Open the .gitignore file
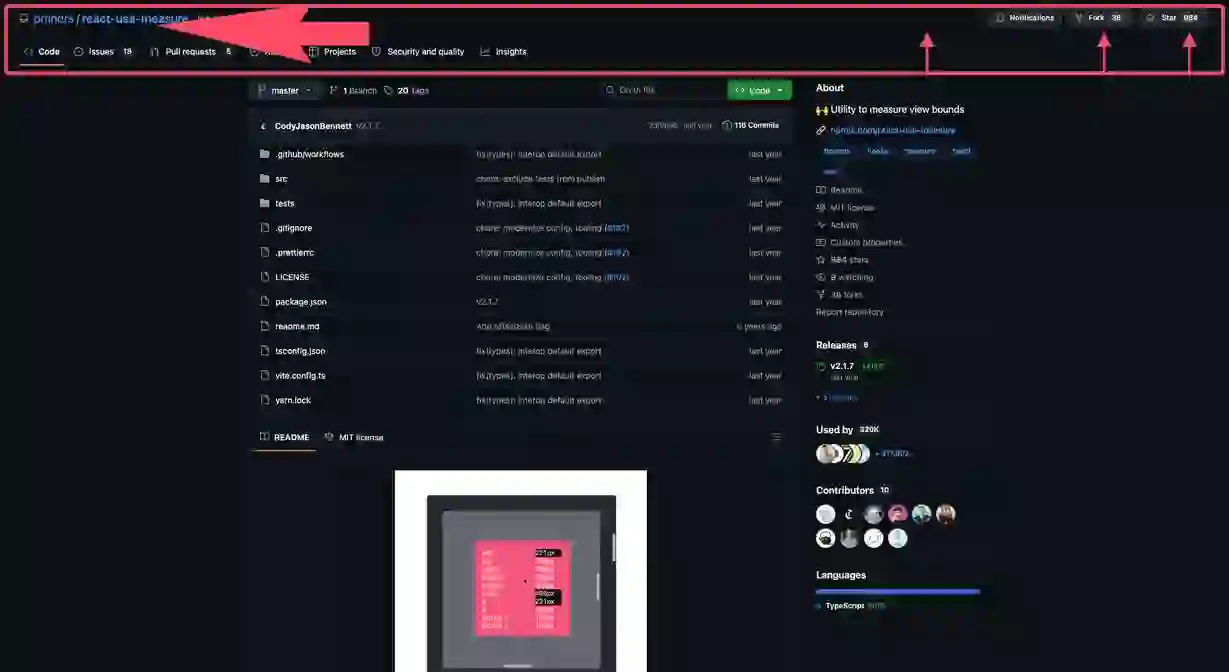 pyautogui.click(x=293, y=228)
